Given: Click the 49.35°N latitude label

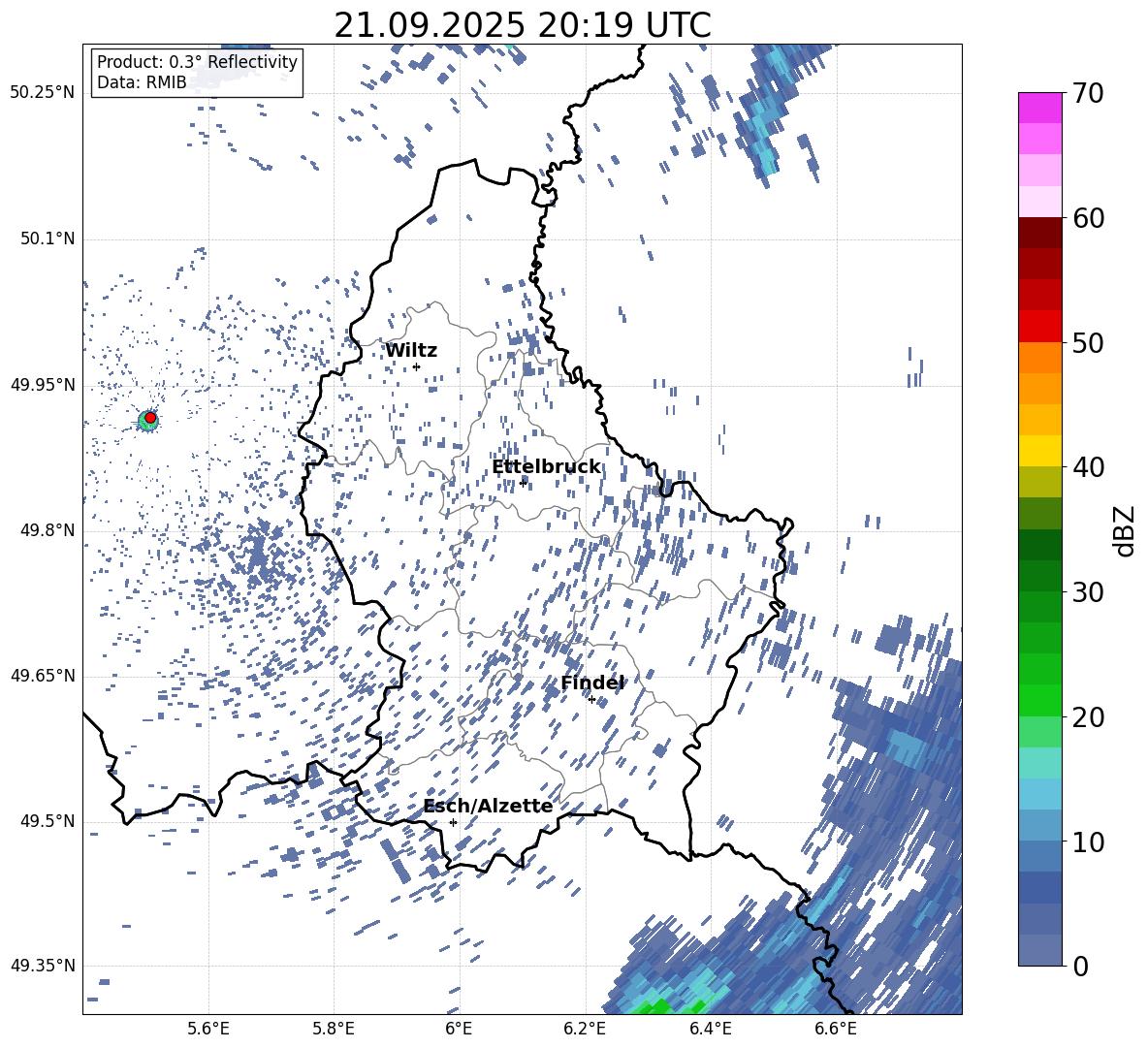Looking at the screenshot, I should [43, 966].
